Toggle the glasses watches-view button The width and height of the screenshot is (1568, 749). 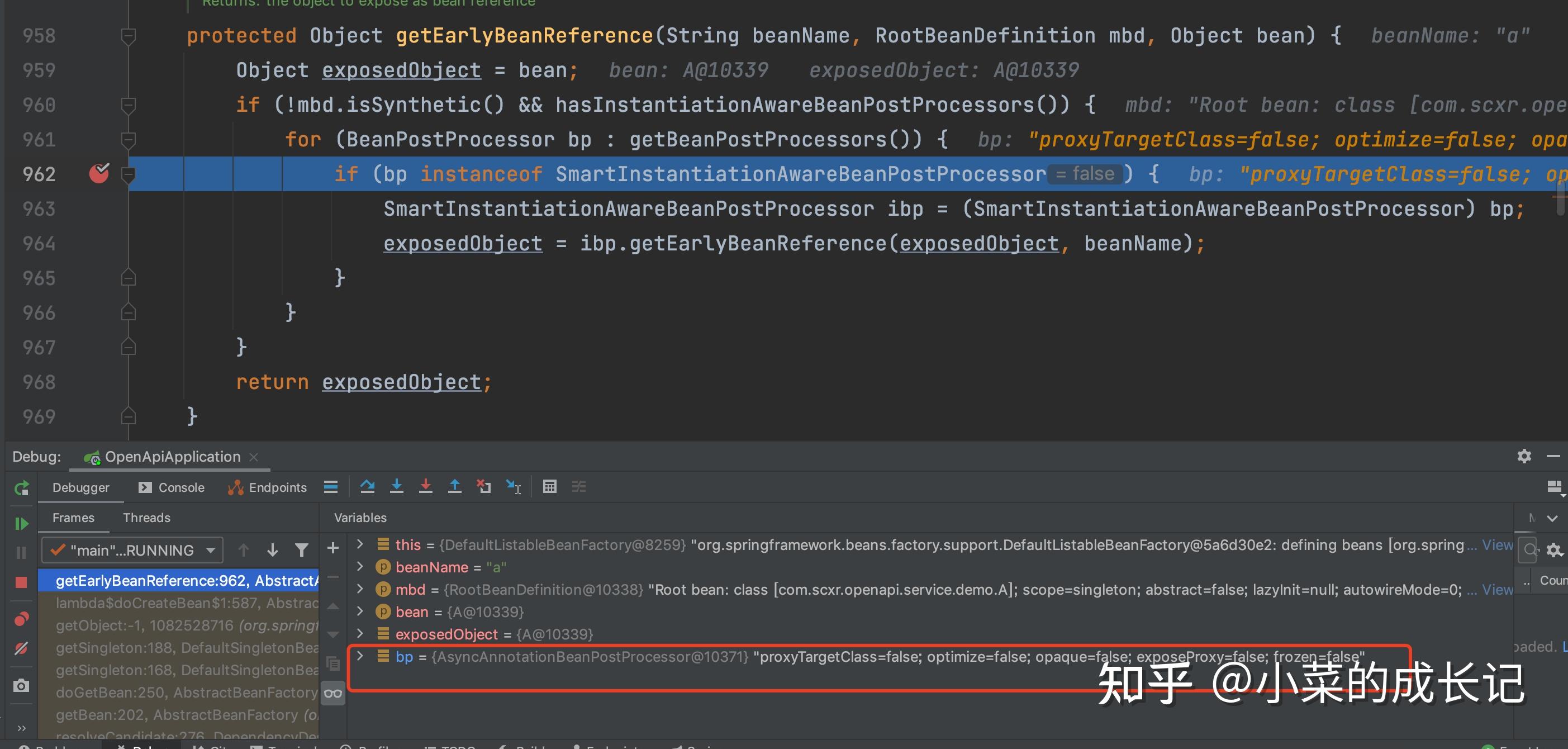click(333, 693)
